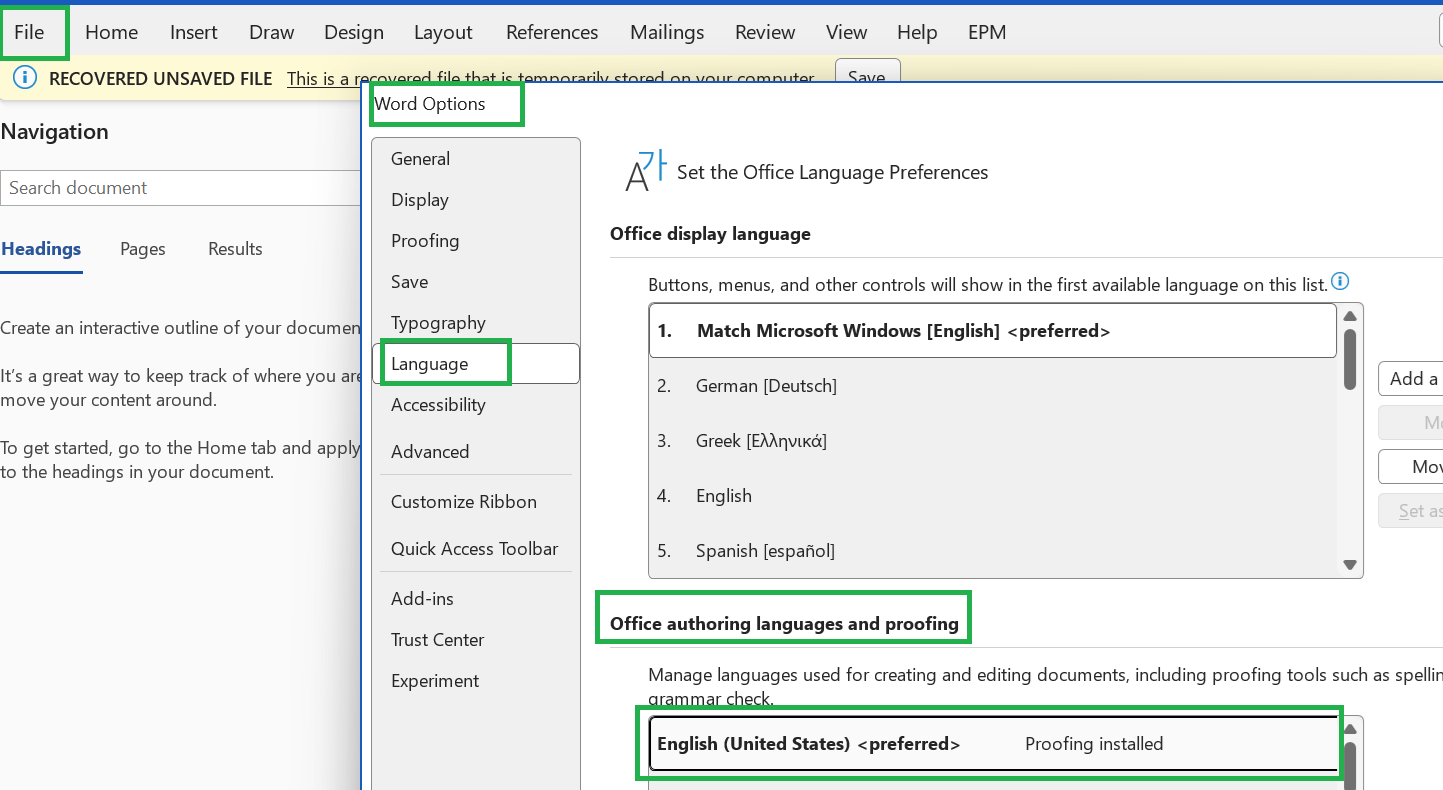Viewport: 1443px width, 790px height.
Task: Open Proofing options category
Action: pyautogui.click(x=476, y=241)
